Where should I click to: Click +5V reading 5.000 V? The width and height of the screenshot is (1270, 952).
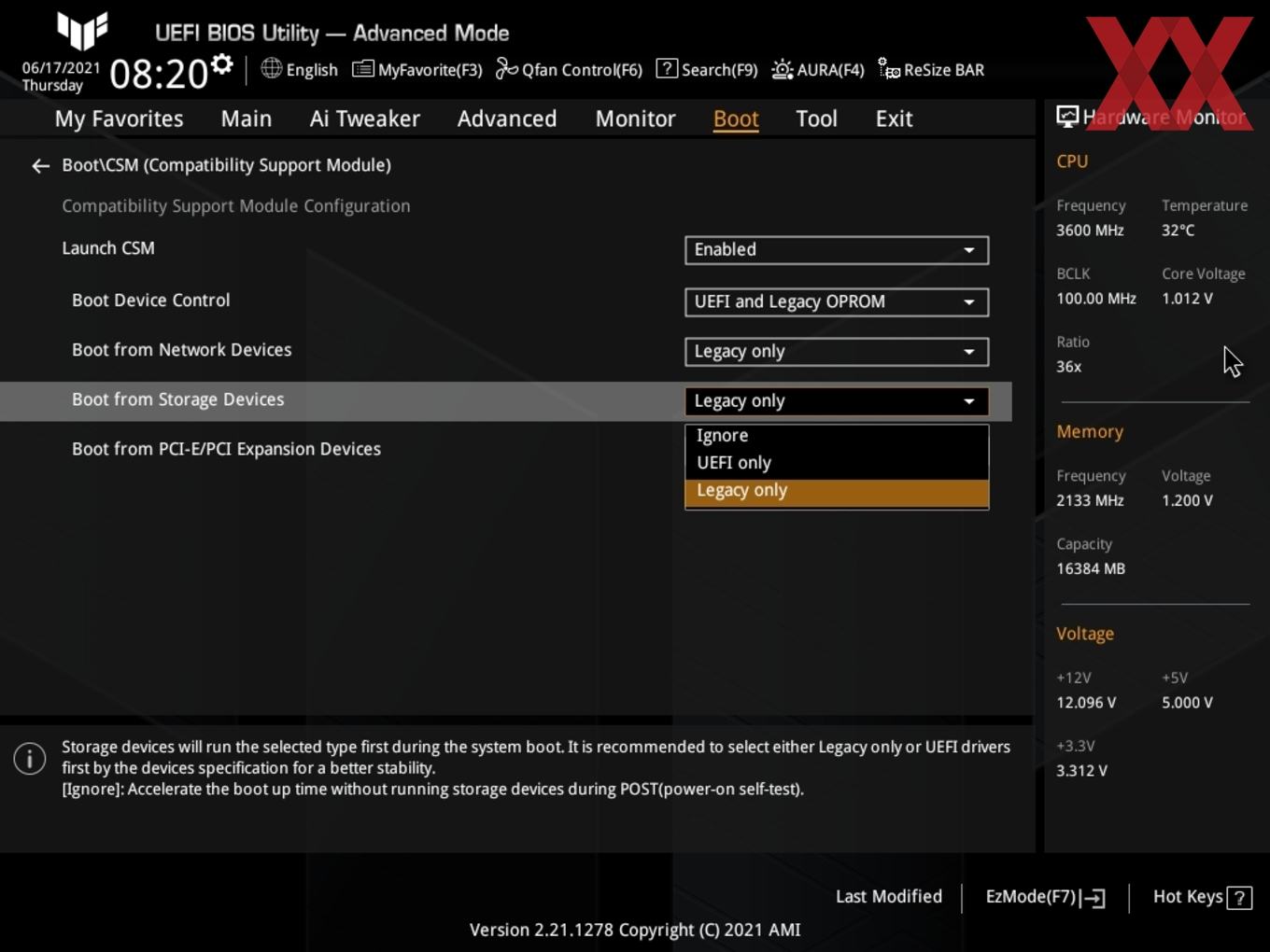(x=1187, y=703)
